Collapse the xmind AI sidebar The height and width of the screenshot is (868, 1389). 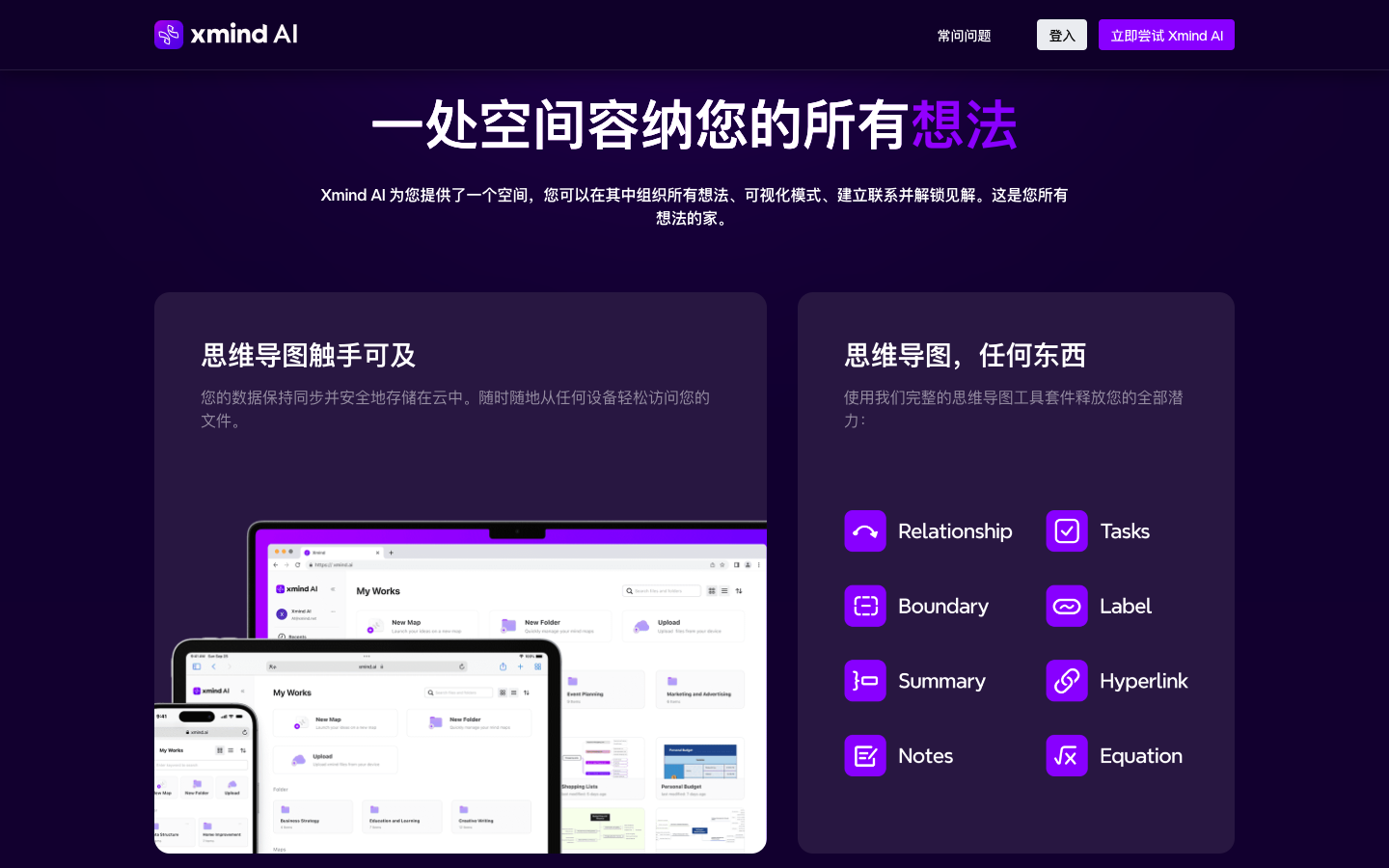(332, 589)
